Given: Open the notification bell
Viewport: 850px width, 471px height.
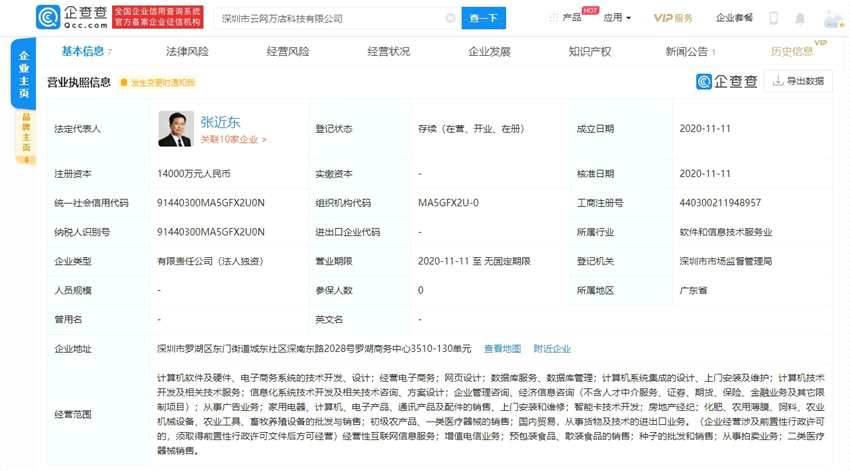Looking at the screenshot, I should click(x=800, y=18).
